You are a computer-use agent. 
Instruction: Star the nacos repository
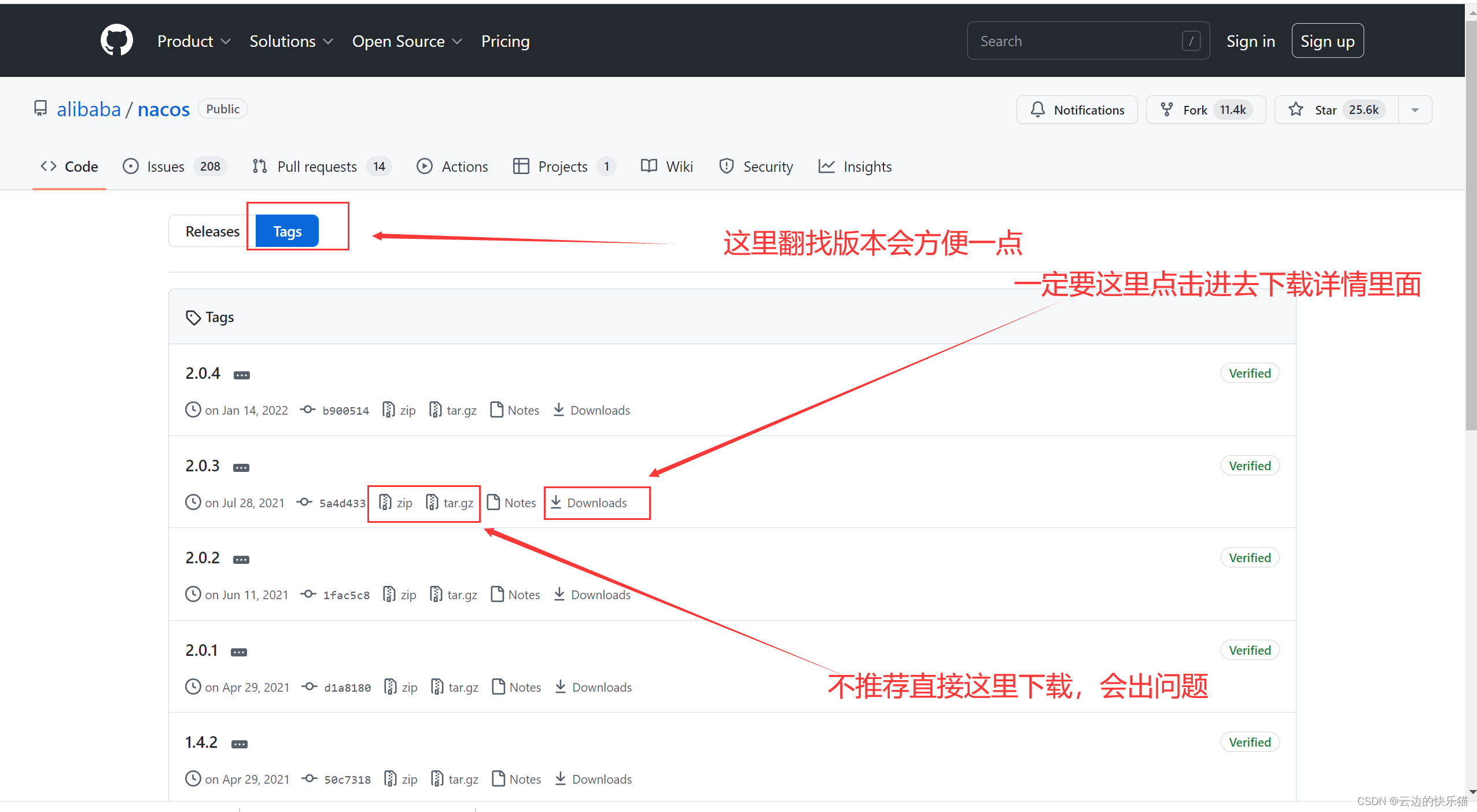(x=1337, y=110)
